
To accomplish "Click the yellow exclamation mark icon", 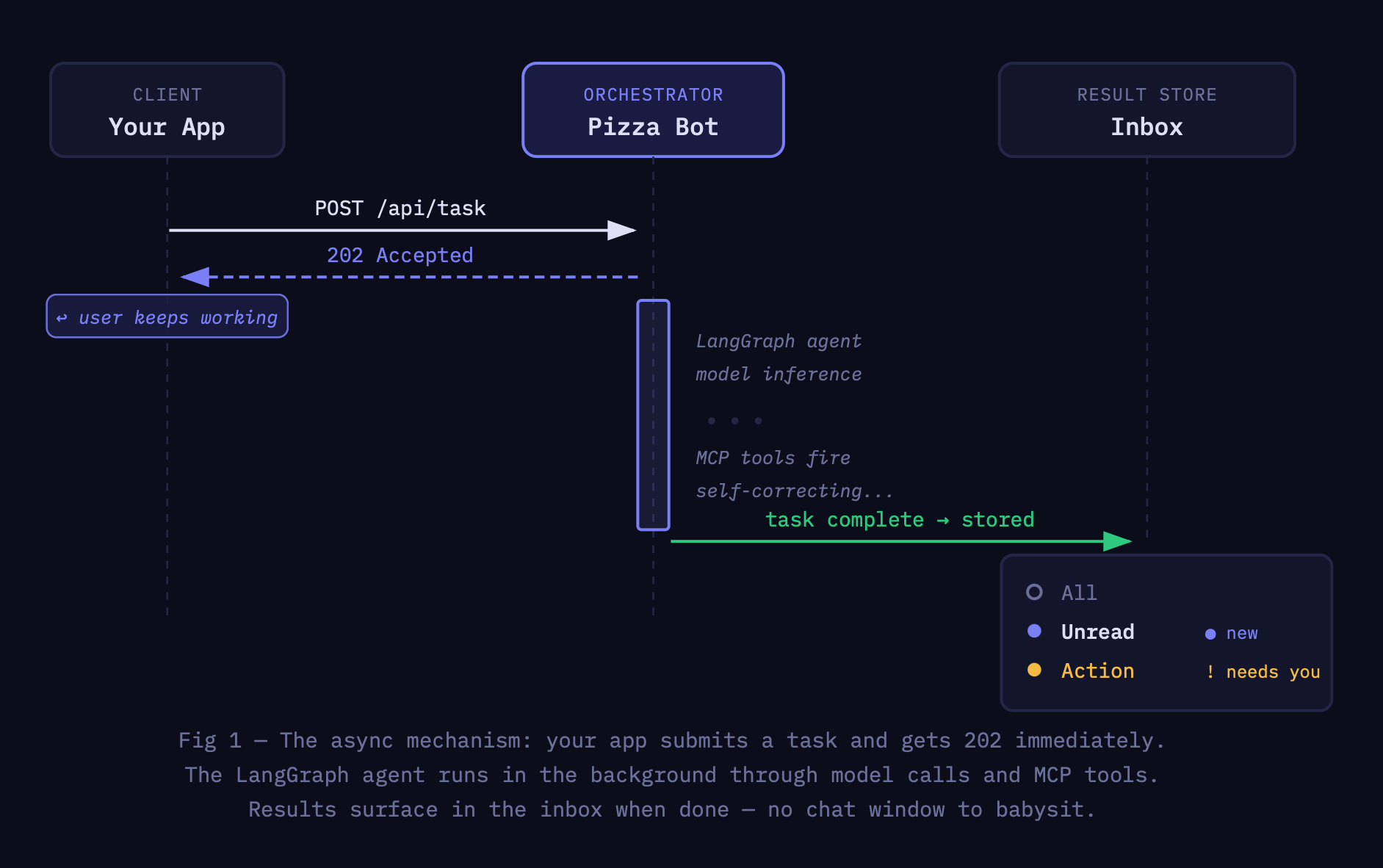I will pyautogui.click(x=1210, y=672).
